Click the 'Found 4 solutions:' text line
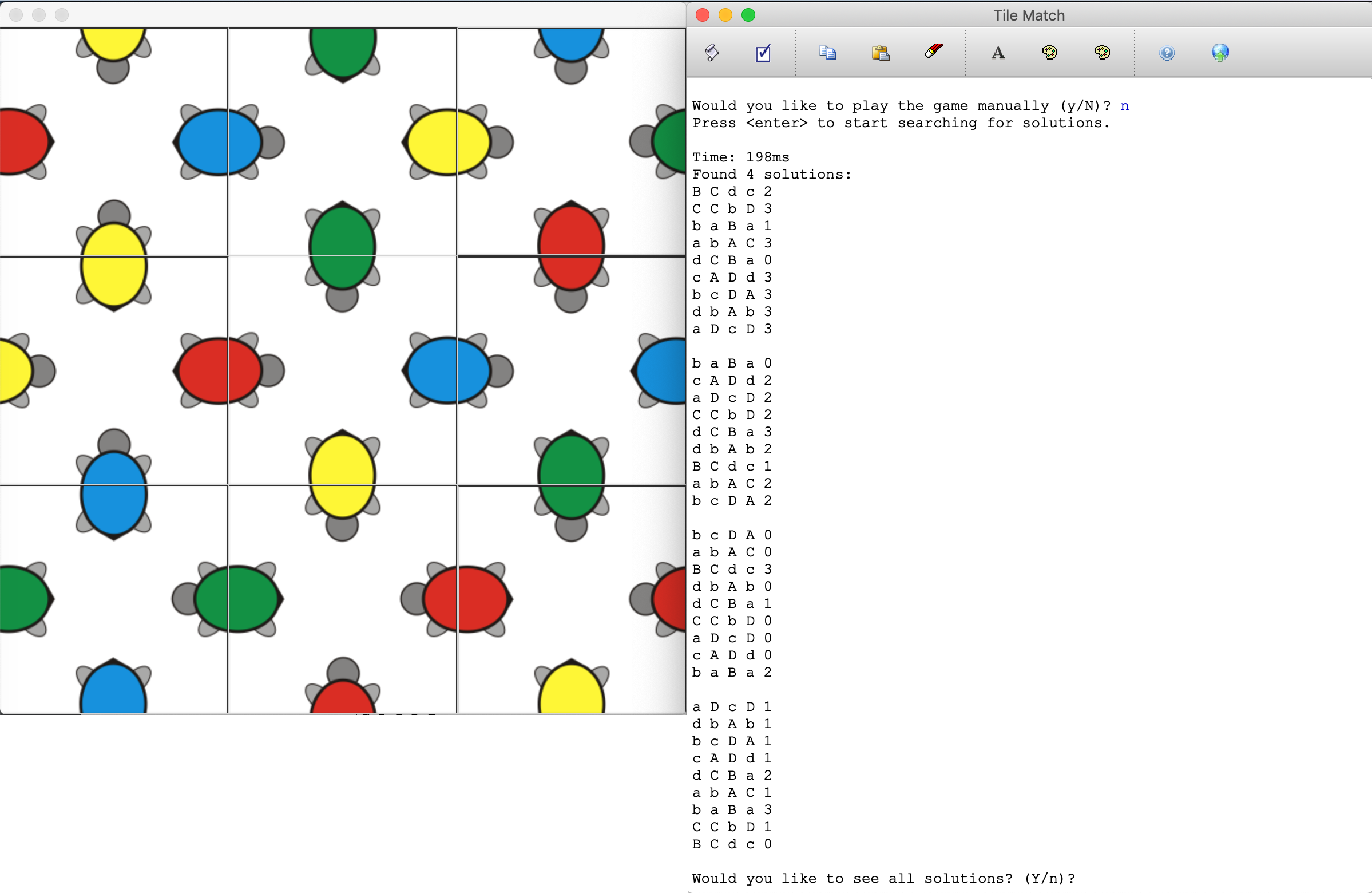Viewport: 1372px width, 893px height. pyautogui.click(x=771, y=174)
